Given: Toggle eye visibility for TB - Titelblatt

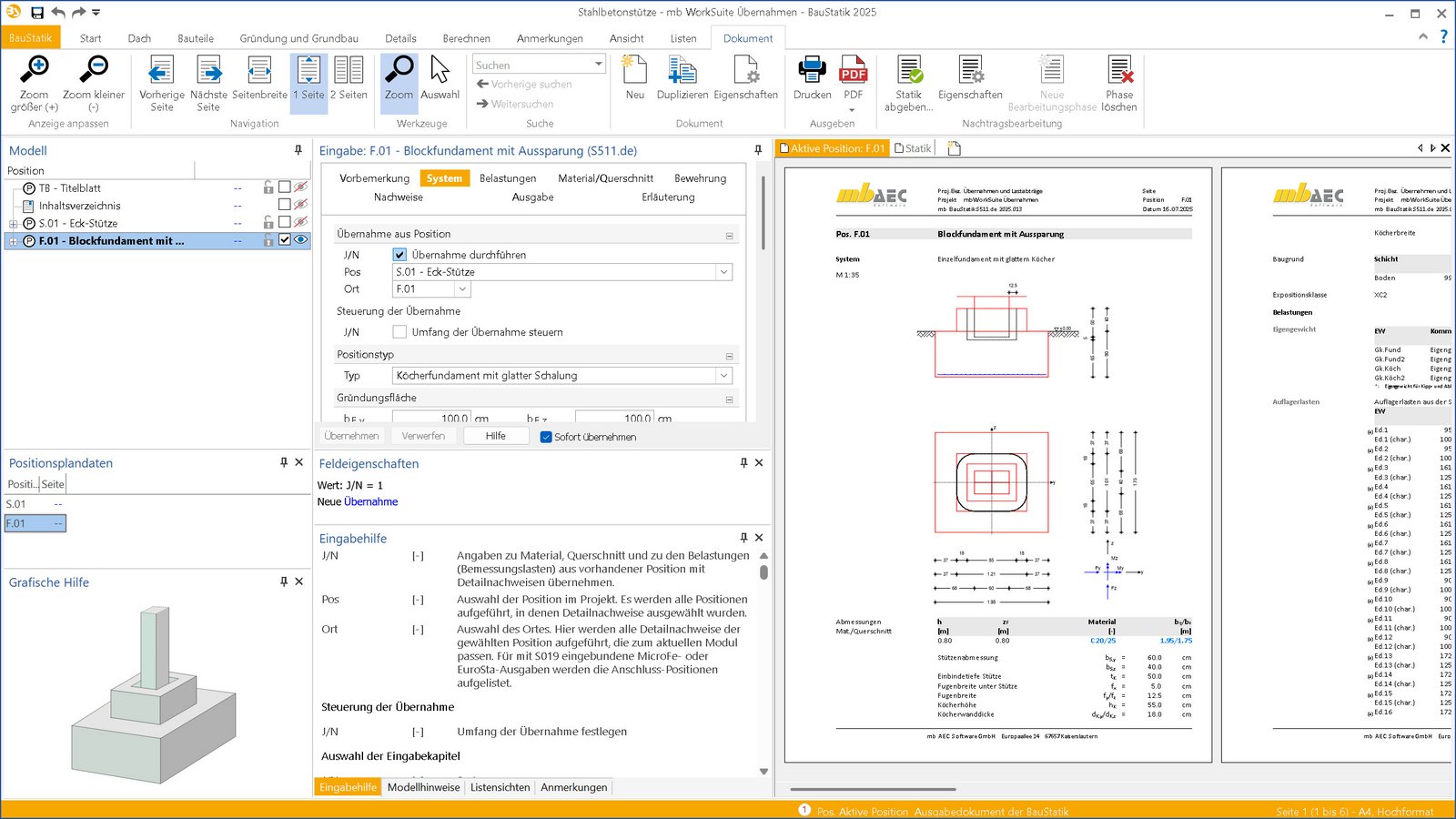Looking at the screenshot, I should coord(300,187).
